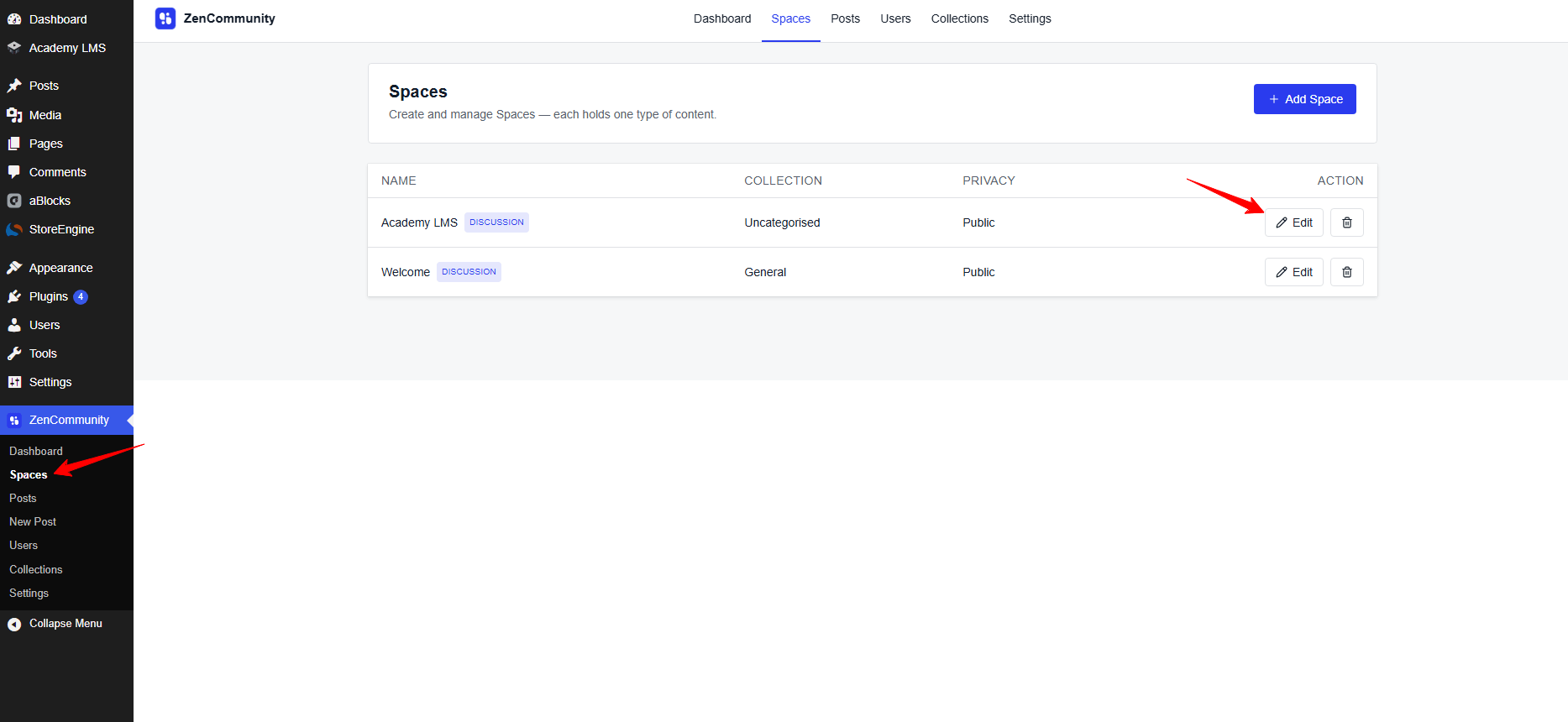This screenshot has width=1568, height=722.
Task: Click the General collection cell
Action: (x=765, y=272)
